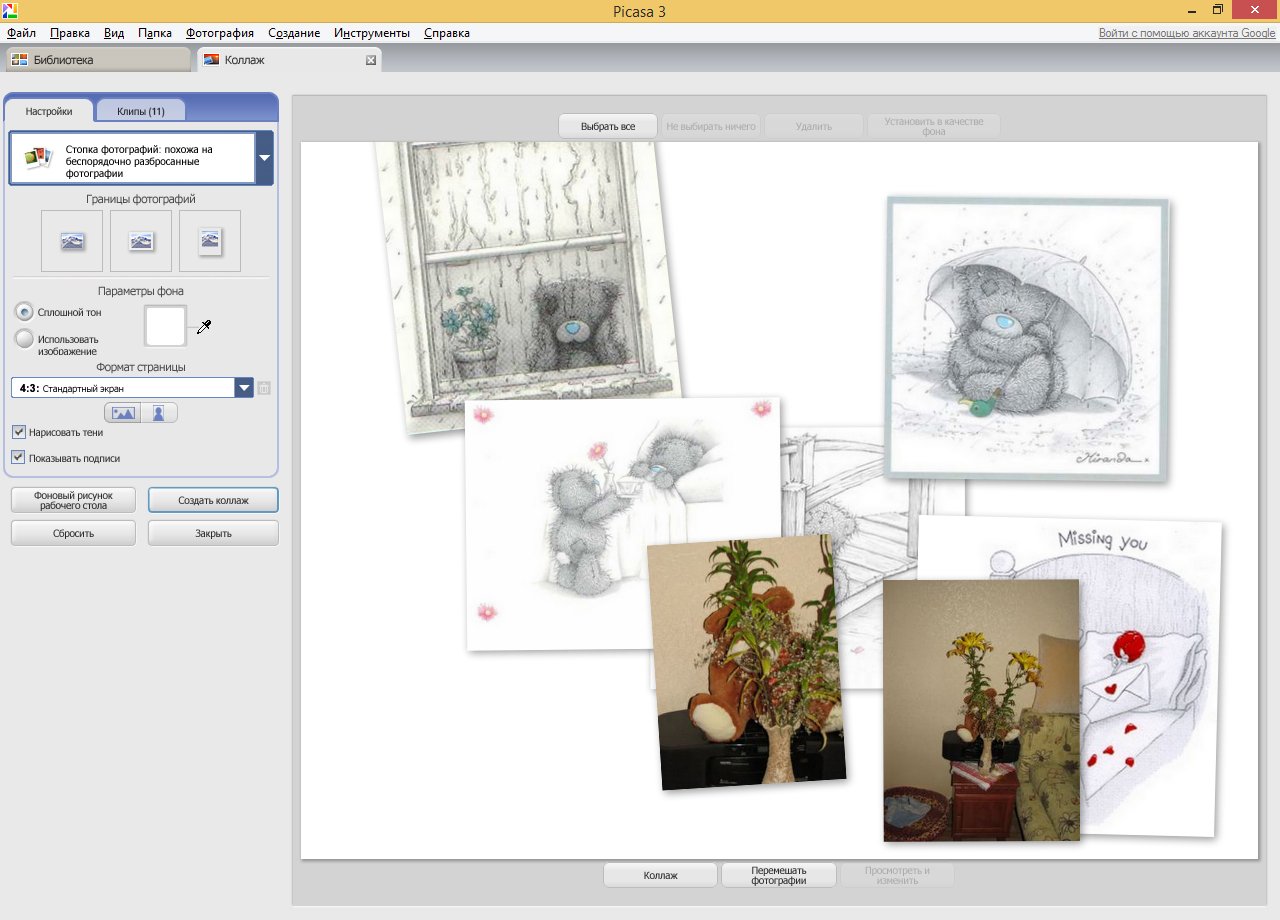Click the photo pile collage type icon
The image size is (1280, 920).
[38, 158]
